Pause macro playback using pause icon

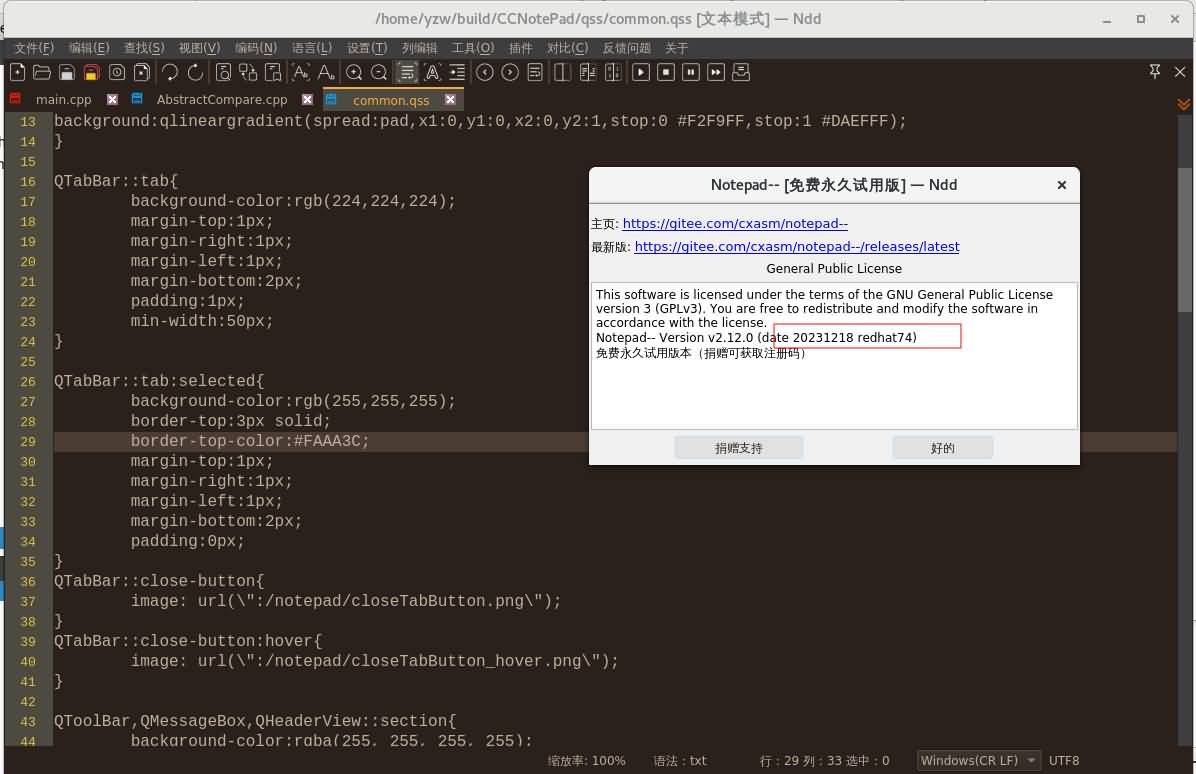point(690,72)
